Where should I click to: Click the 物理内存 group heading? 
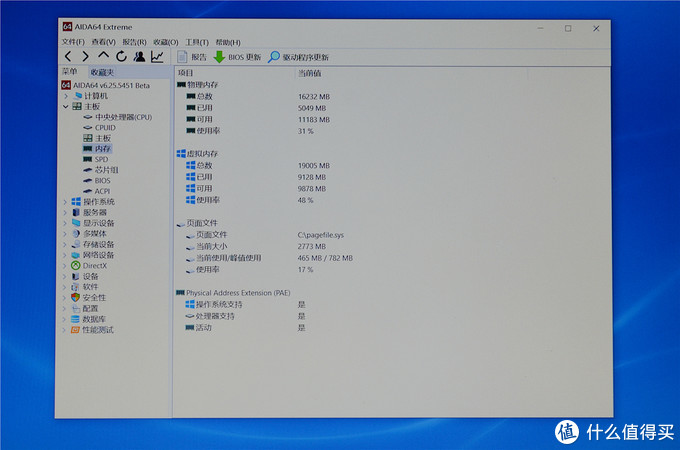tap(202, 85)
